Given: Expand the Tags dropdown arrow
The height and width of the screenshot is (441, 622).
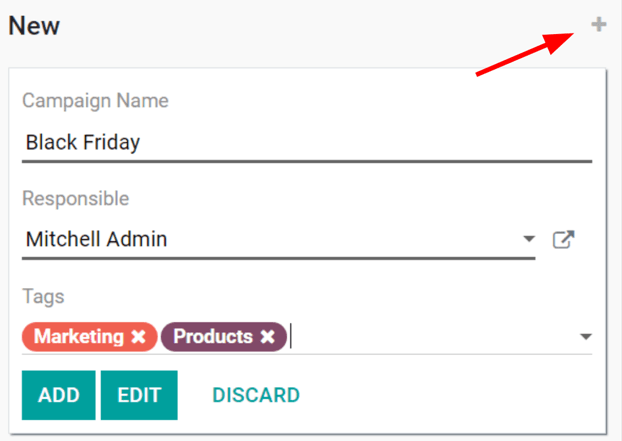Looking at the screenshot, I should tap(586, 337).
